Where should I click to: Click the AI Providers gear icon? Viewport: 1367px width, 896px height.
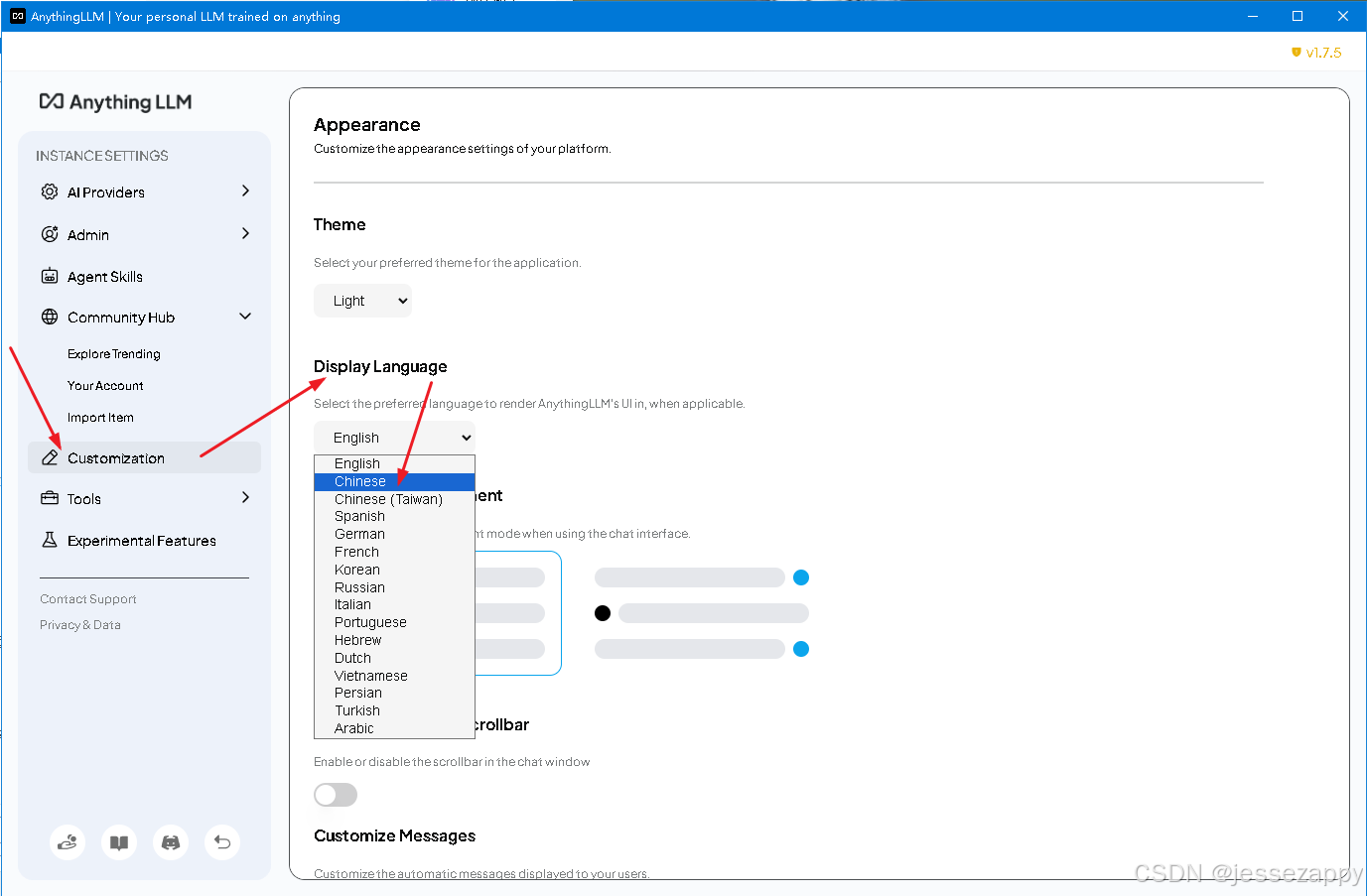point(50,192)
